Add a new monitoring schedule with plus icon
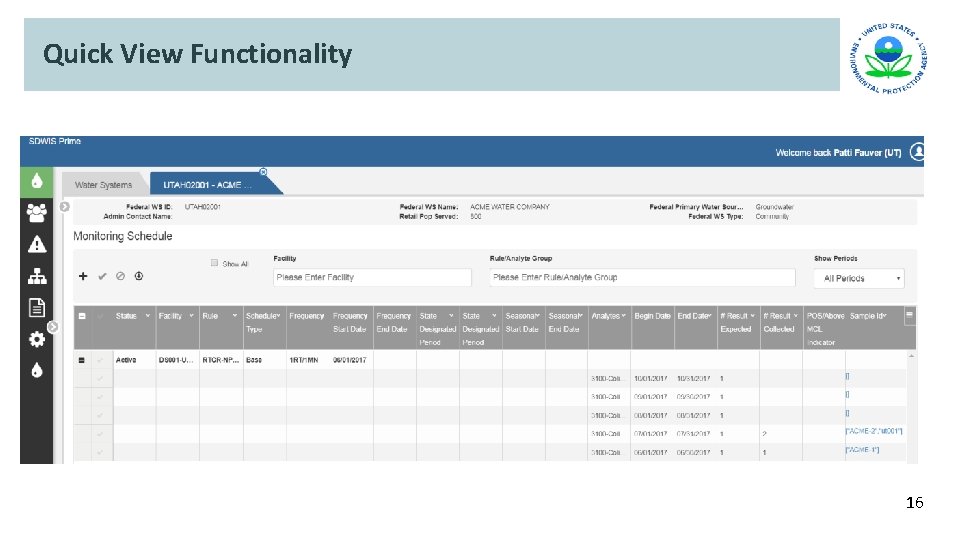The image size is (960, 540). [83, 276]
